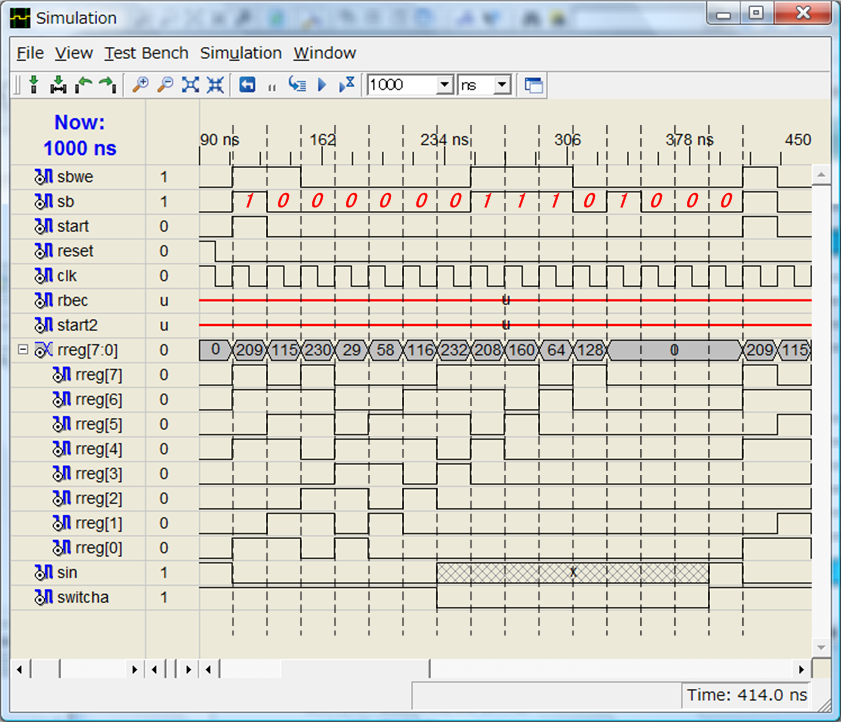Click the 128 value on rreg bus
The height and width of the screenshot is (722, 841).
(x=590, y=350)
